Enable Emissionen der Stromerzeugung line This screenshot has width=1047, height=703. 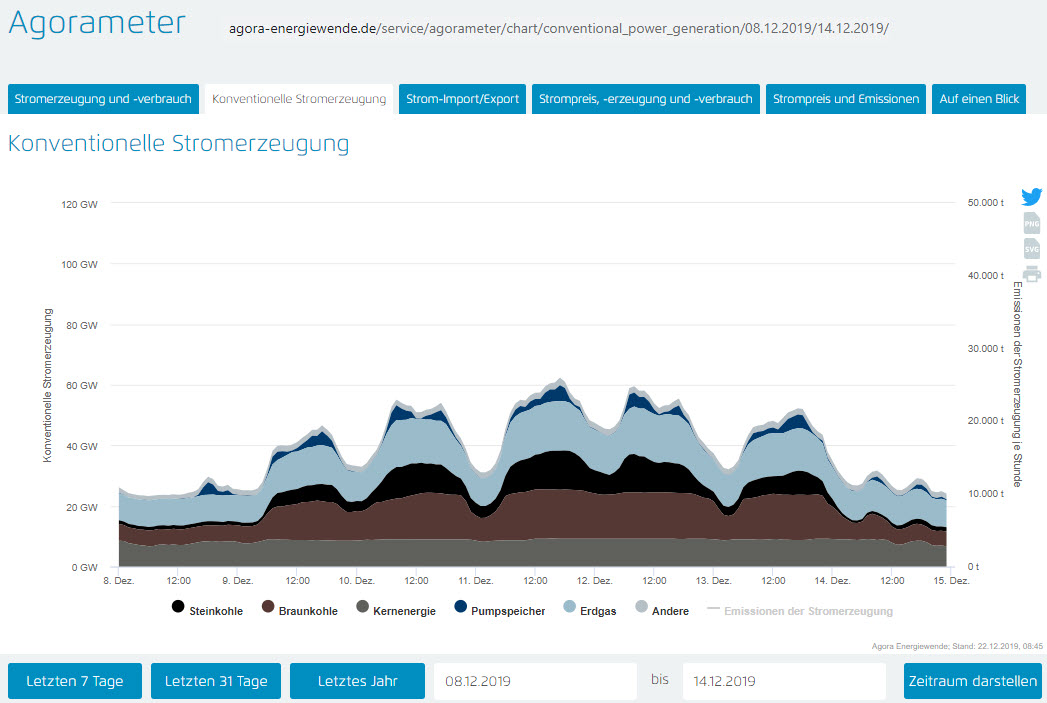click(800, 610)
